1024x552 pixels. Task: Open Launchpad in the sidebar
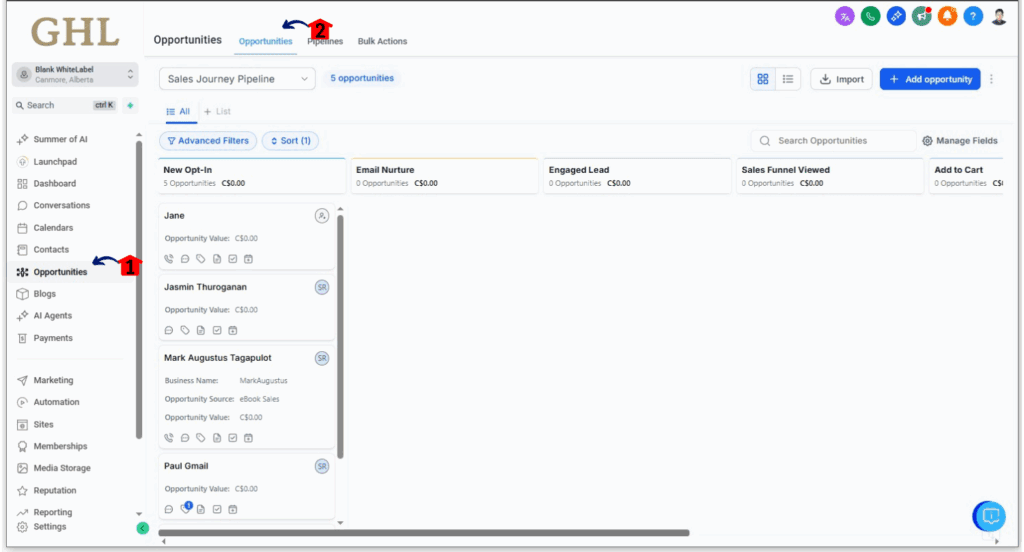point(55,161)
